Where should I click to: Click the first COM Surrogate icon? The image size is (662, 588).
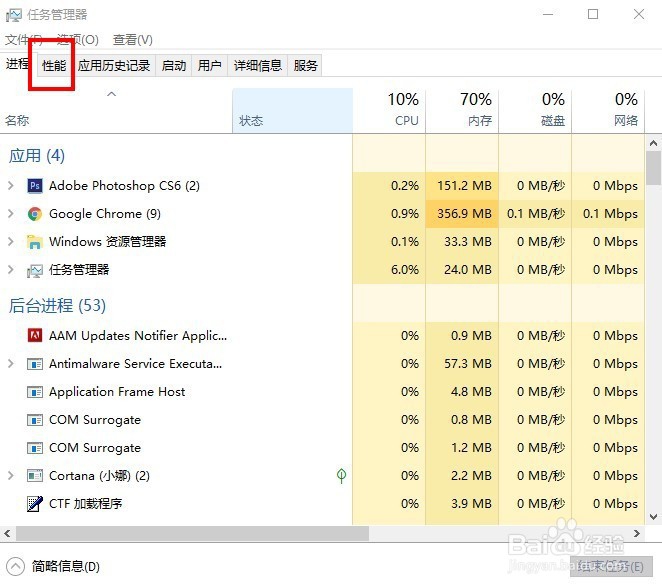[x=35, y=420]
